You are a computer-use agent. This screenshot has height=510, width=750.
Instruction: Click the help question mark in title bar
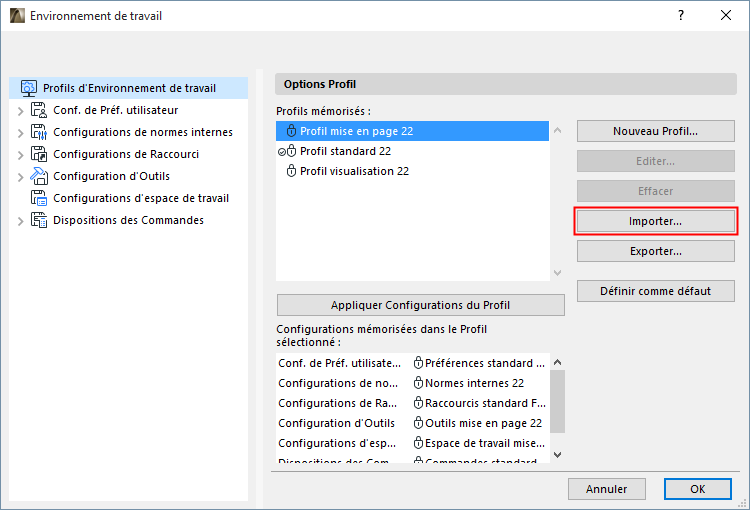click(x=681, y=16)
